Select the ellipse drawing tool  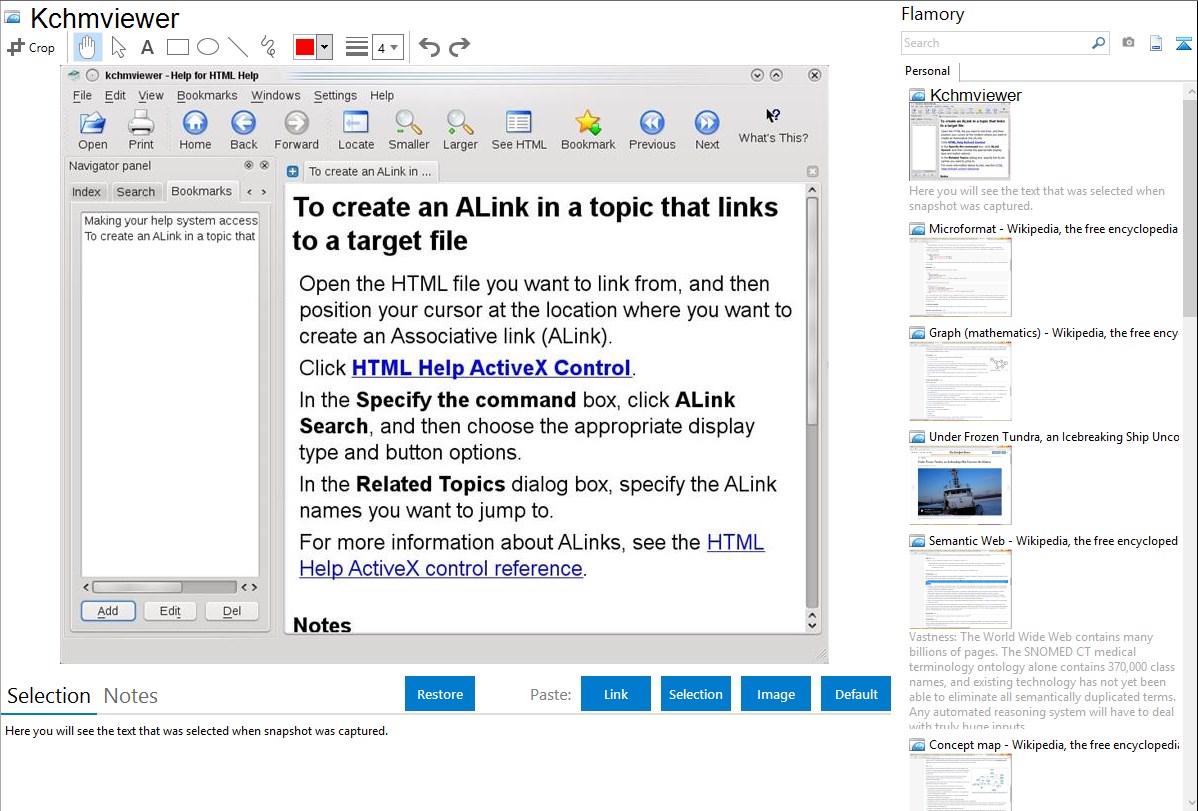(x=208, y=47)
